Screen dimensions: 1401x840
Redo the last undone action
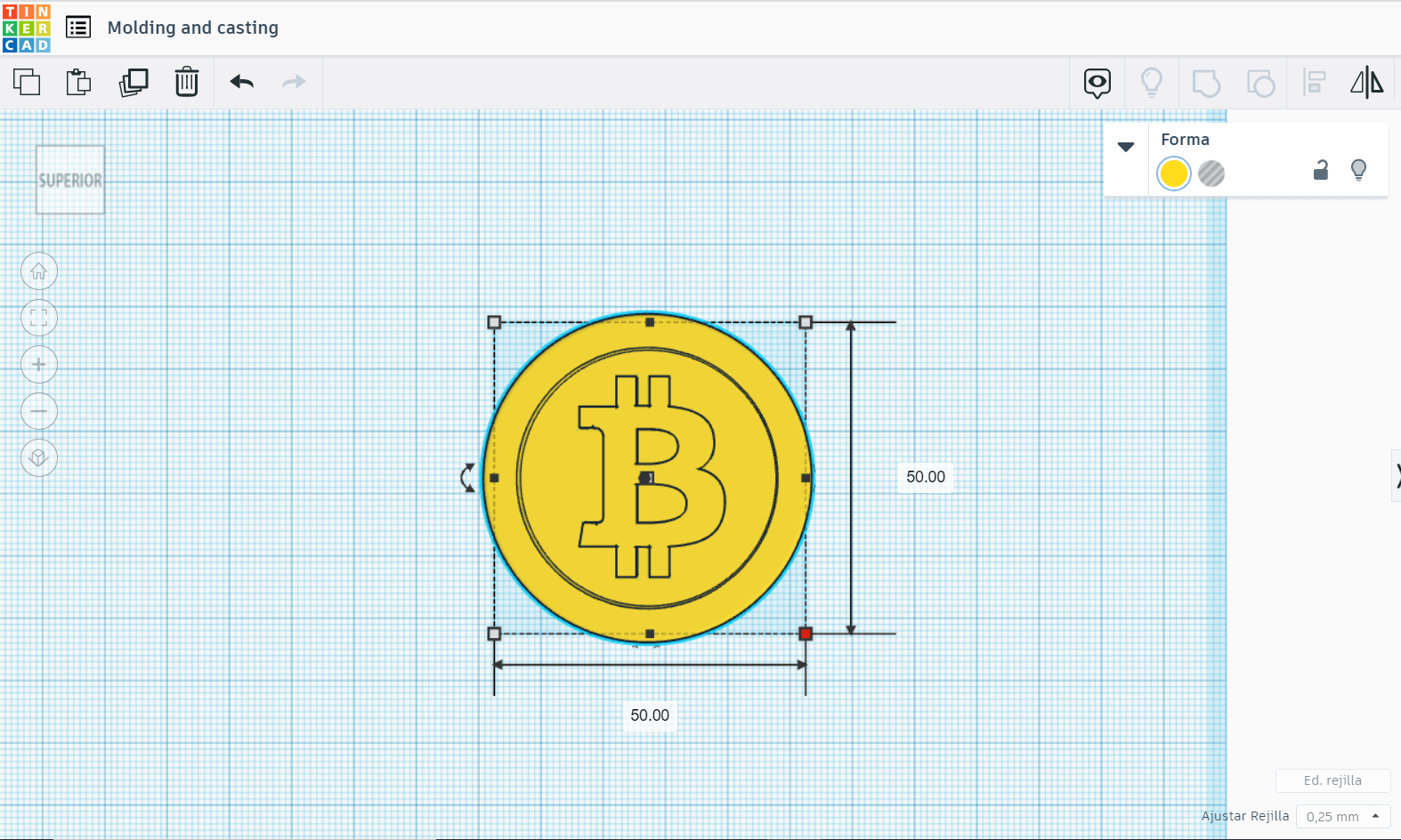point(294,82)
